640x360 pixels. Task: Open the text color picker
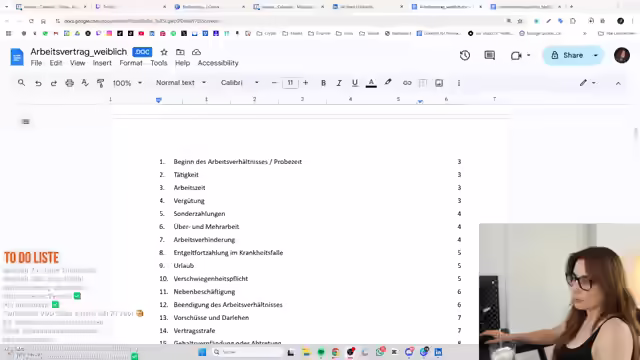point(371,83)
